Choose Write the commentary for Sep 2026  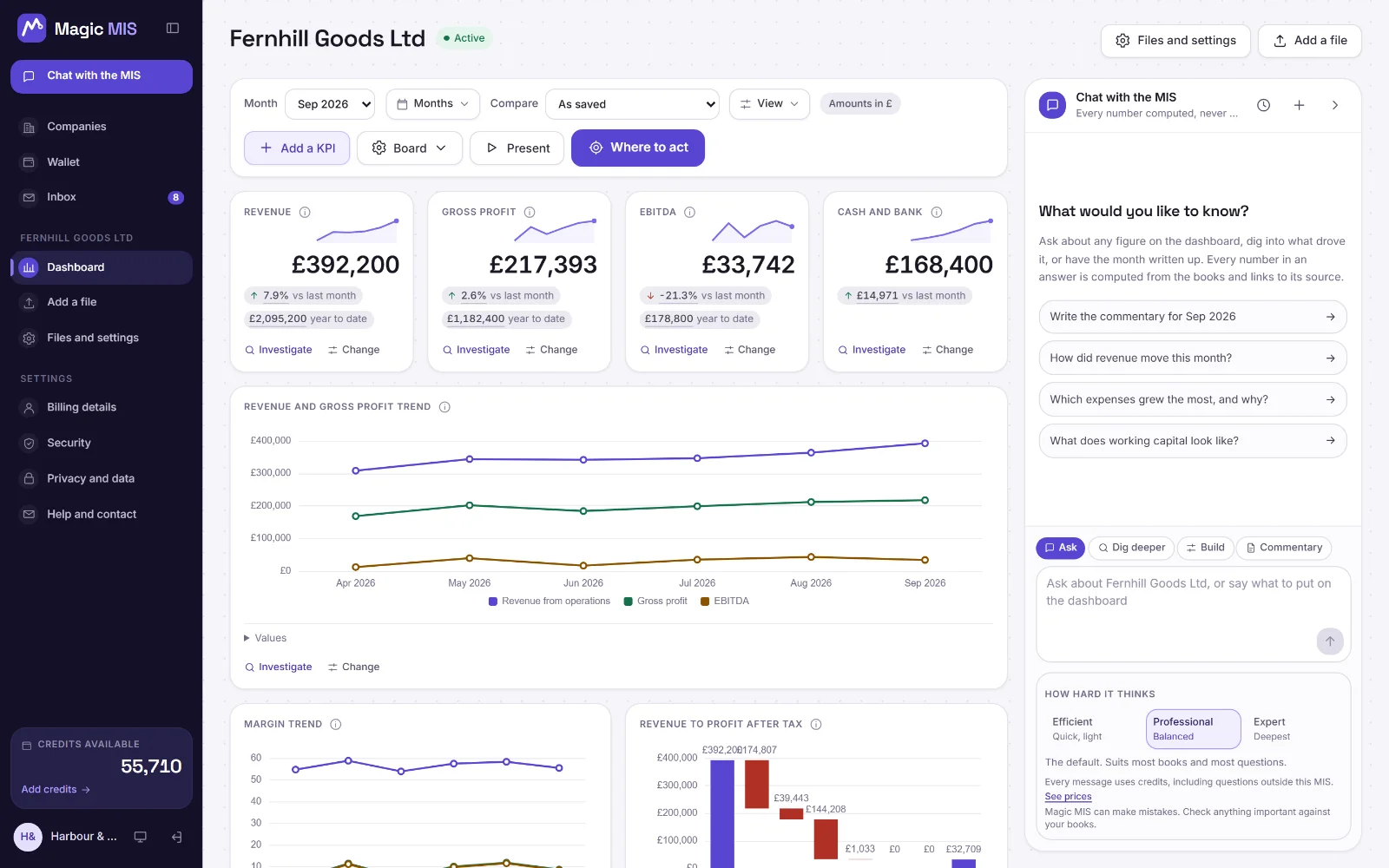(x=1193, y=317)
